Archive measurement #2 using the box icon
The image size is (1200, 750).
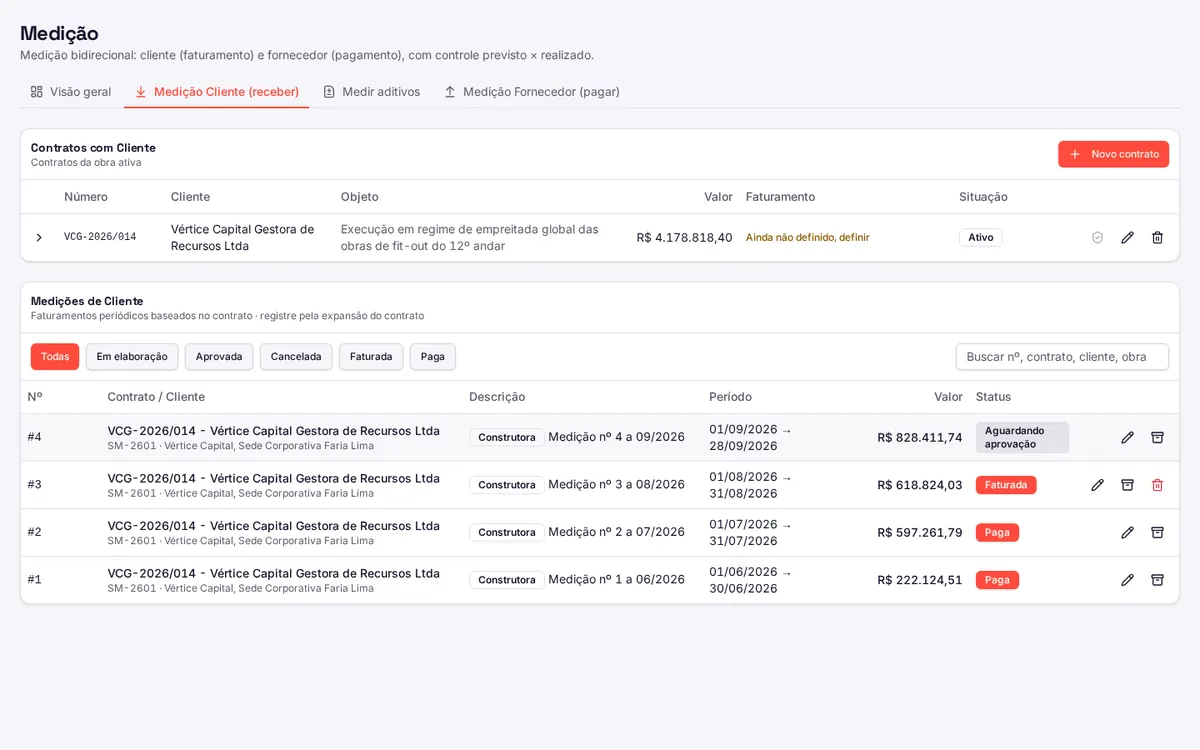1157,532
